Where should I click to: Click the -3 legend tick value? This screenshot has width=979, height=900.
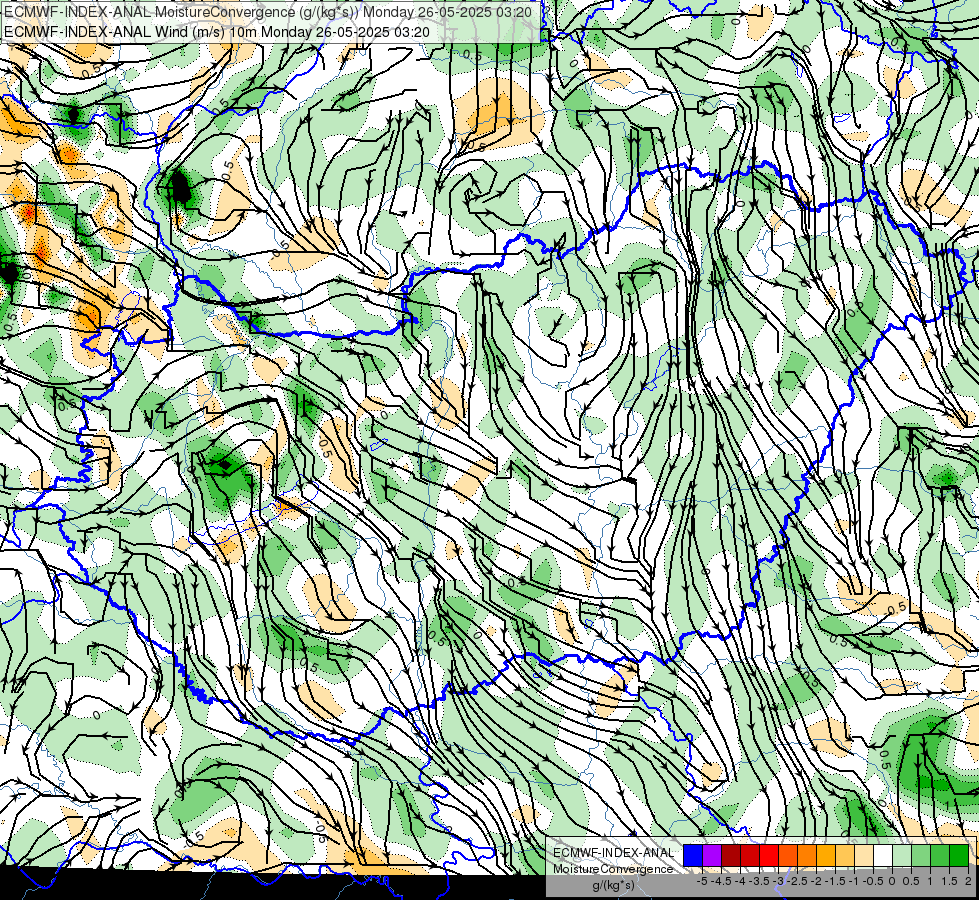(x=778, y=881)
